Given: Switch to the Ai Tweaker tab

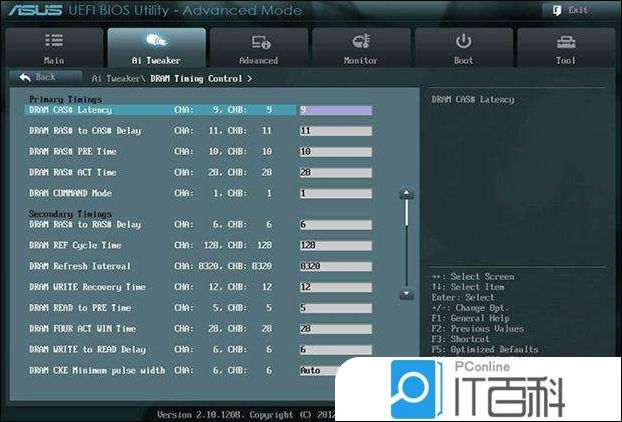Looking at the screenshot, I should (157, 48).
